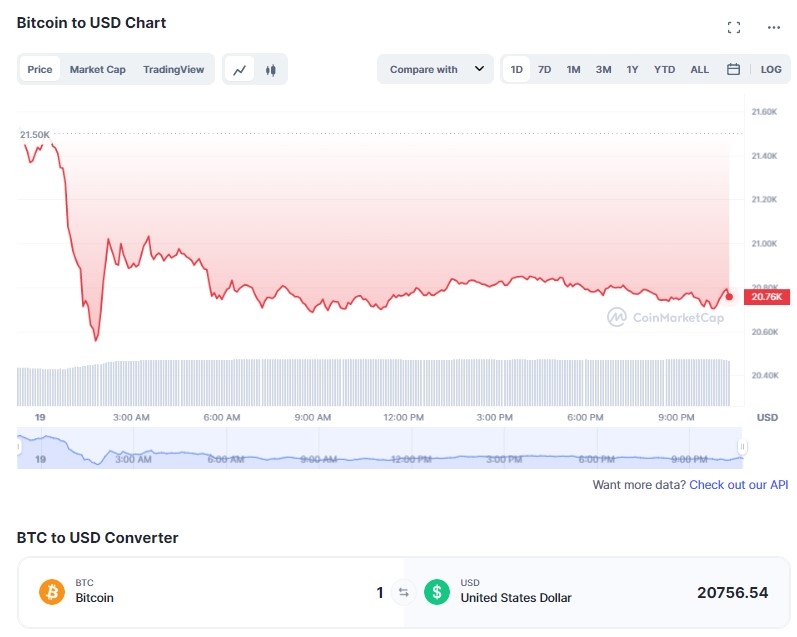Click the green dollar sign logo
Viewport: 797px width, 637px height.
click(x=437, y=592)
